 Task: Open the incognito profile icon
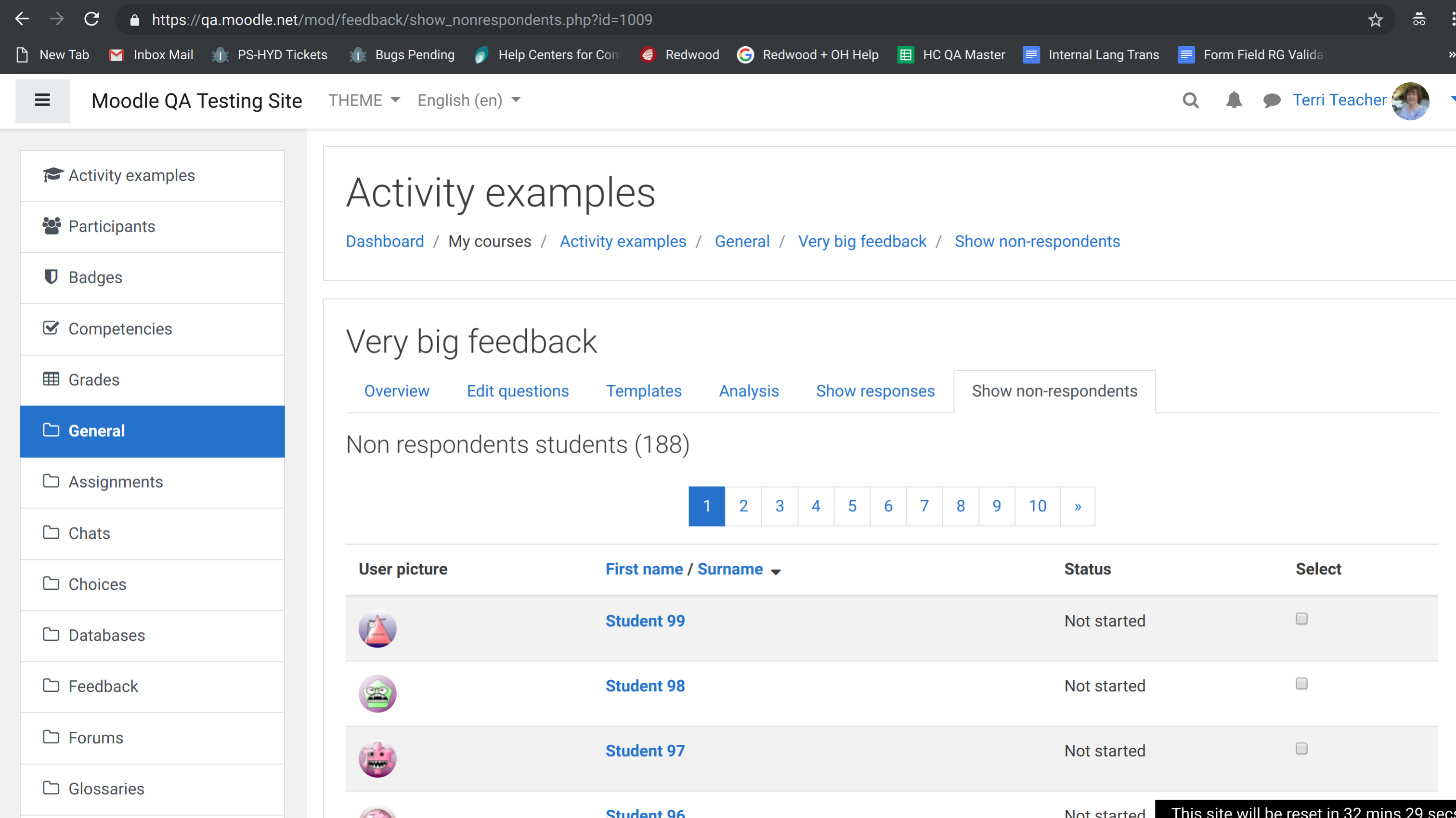(x=1419, y=20)
